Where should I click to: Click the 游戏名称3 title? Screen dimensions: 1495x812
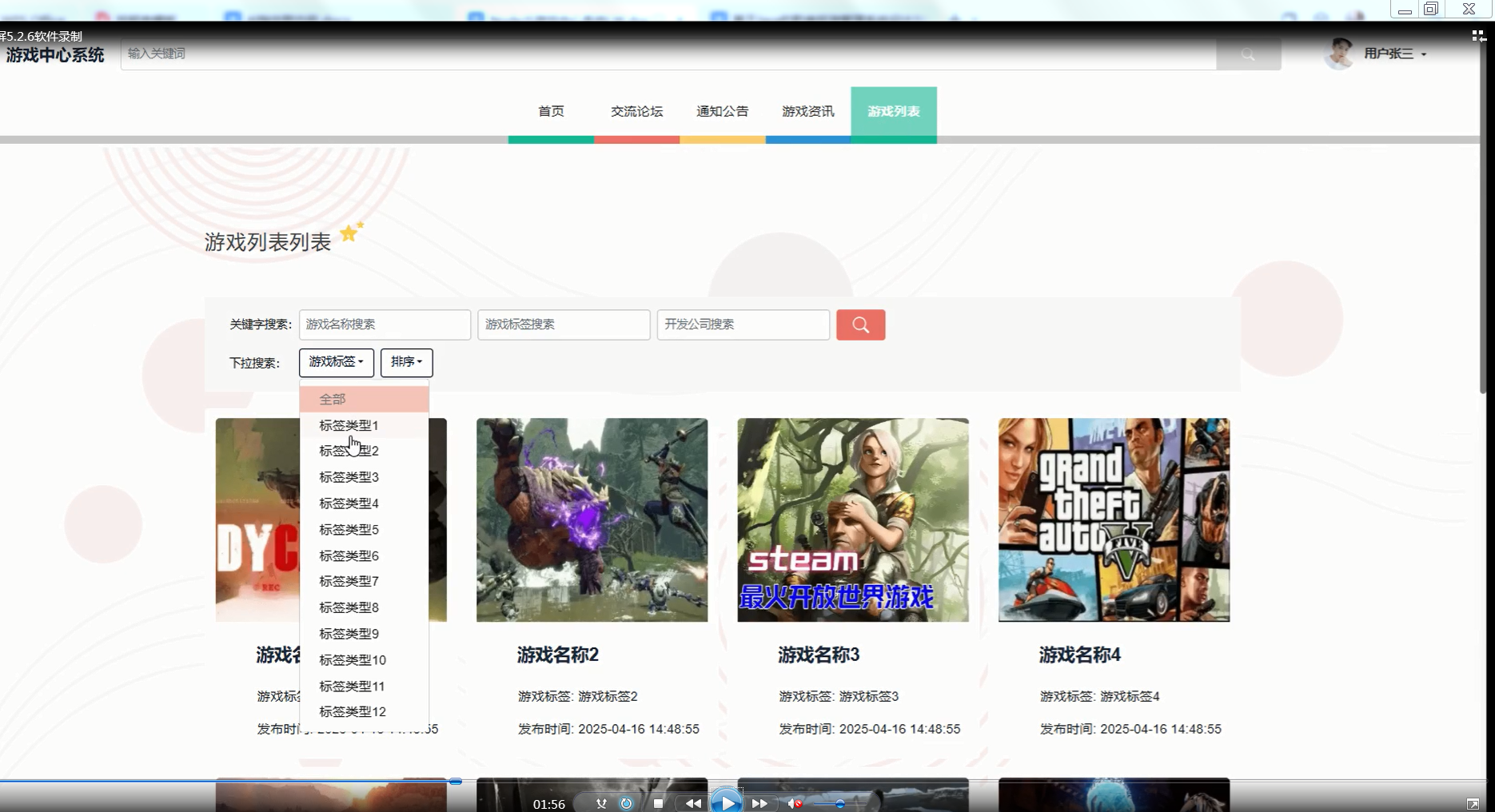(x=819, y=655)
